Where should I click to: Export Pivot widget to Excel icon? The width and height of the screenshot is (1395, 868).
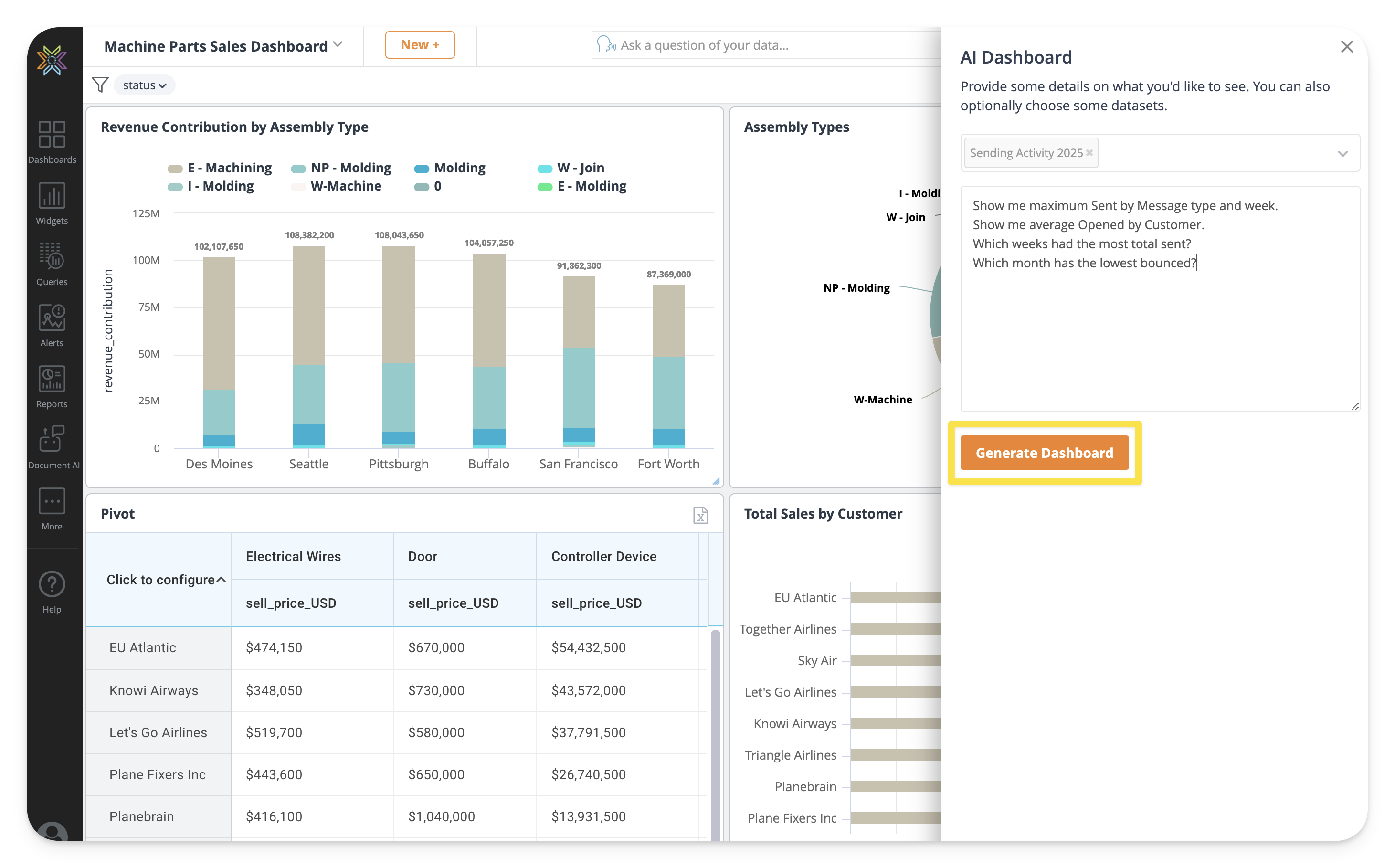(700, 515)
